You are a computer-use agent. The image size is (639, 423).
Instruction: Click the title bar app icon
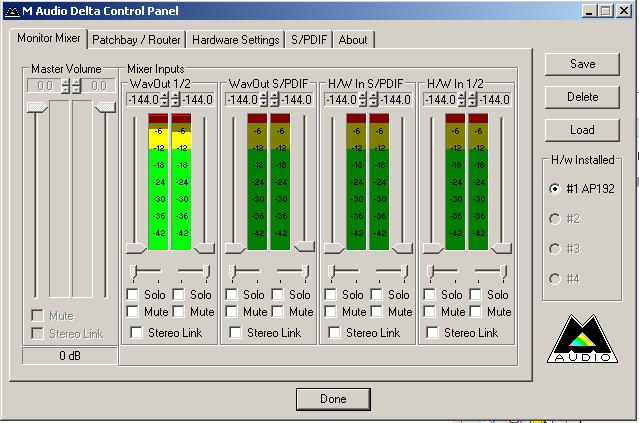[x=11, y=11]
